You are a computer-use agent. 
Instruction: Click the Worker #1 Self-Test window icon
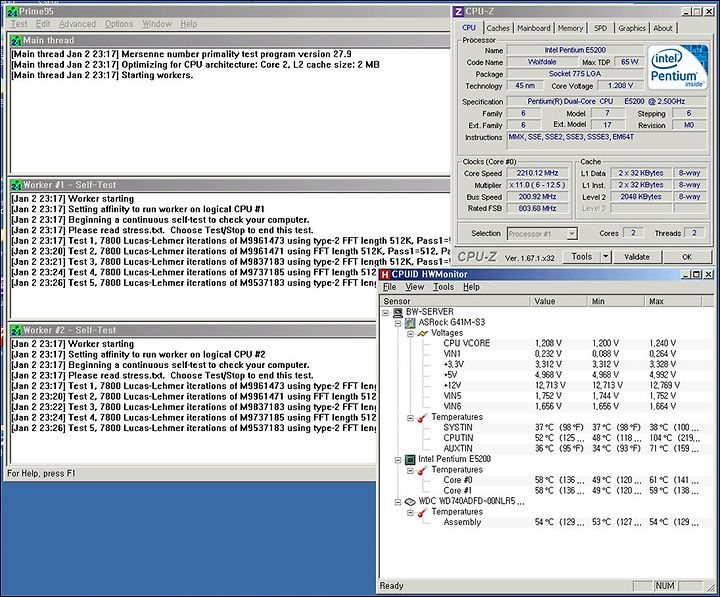(17, 185)
